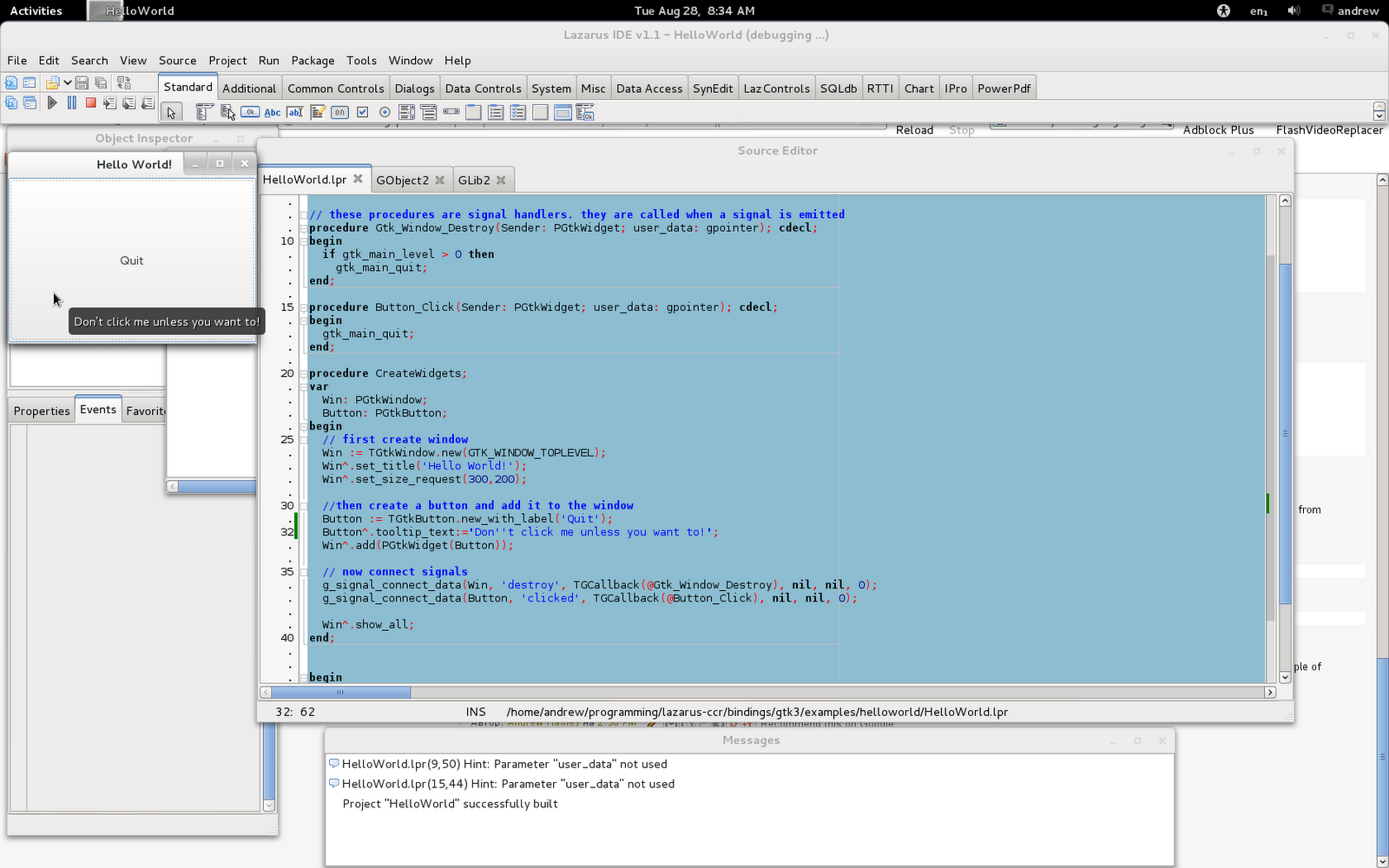
Task: Pick the TCheckBox component icon
Action: (363, 112)
